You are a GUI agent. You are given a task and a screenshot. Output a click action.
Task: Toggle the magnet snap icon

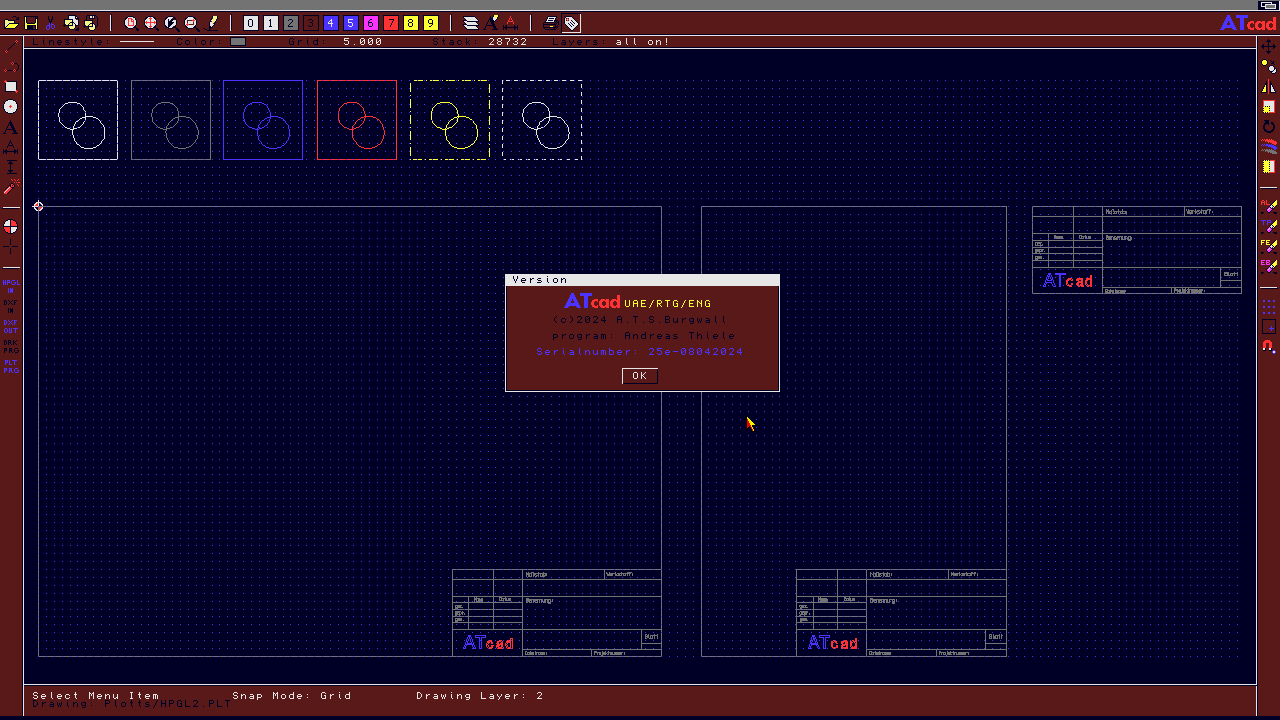[1269, 347]
